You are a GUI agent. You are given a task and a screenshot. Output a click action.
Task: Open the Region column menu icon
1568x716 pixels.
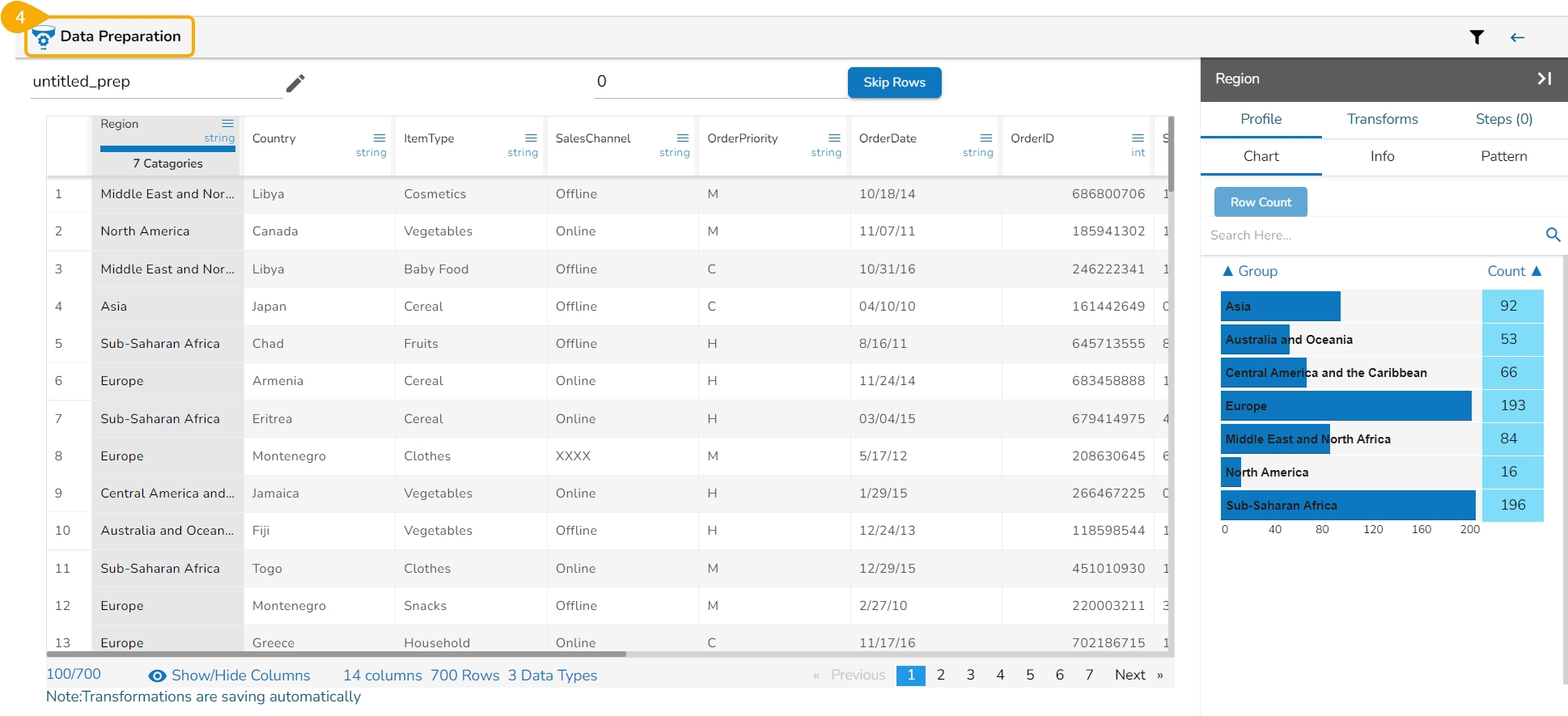tap(227, 124)
